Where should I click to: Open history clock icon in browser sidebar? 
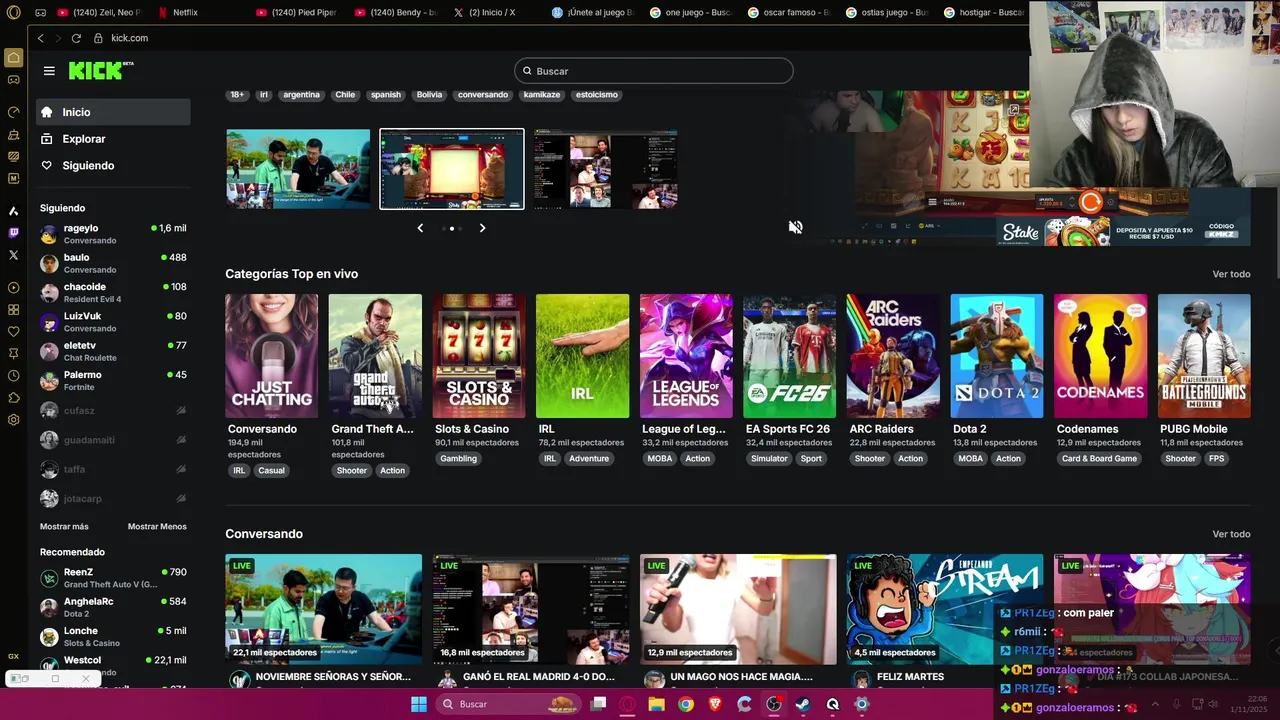tap(14, 376)
